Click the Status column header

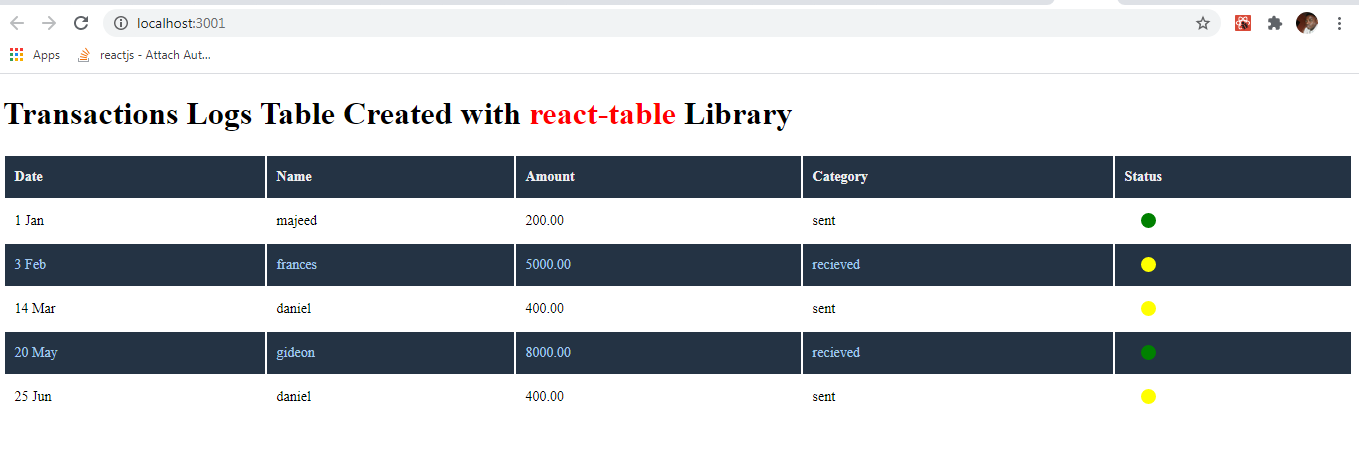pyautogui.click(x=1233, y=177)
